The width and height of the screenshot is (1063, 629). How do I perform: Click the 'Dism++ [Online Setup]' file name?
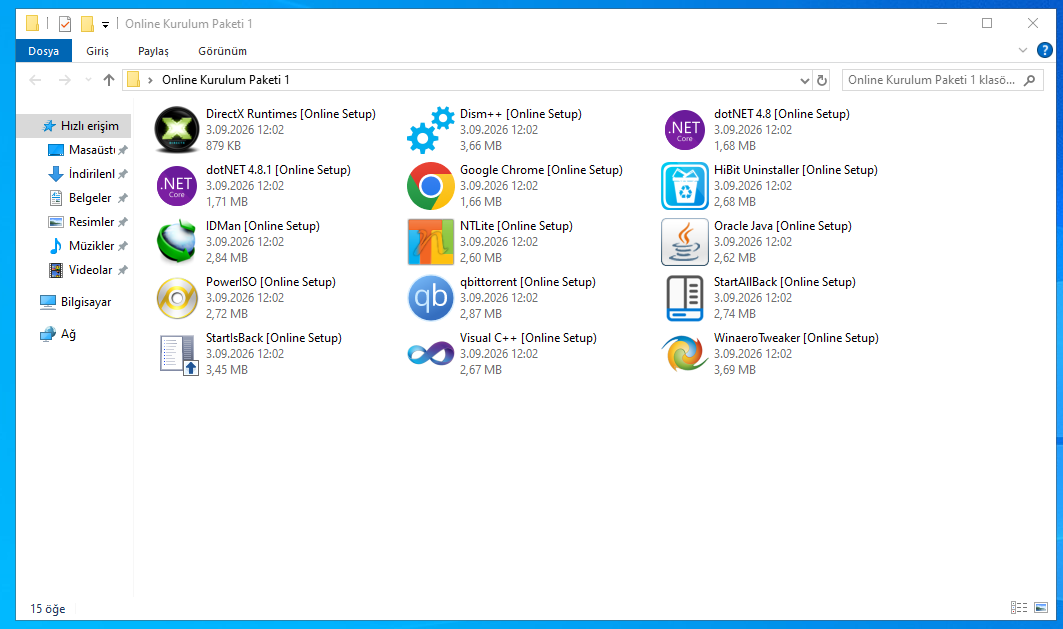click(521, 114)
